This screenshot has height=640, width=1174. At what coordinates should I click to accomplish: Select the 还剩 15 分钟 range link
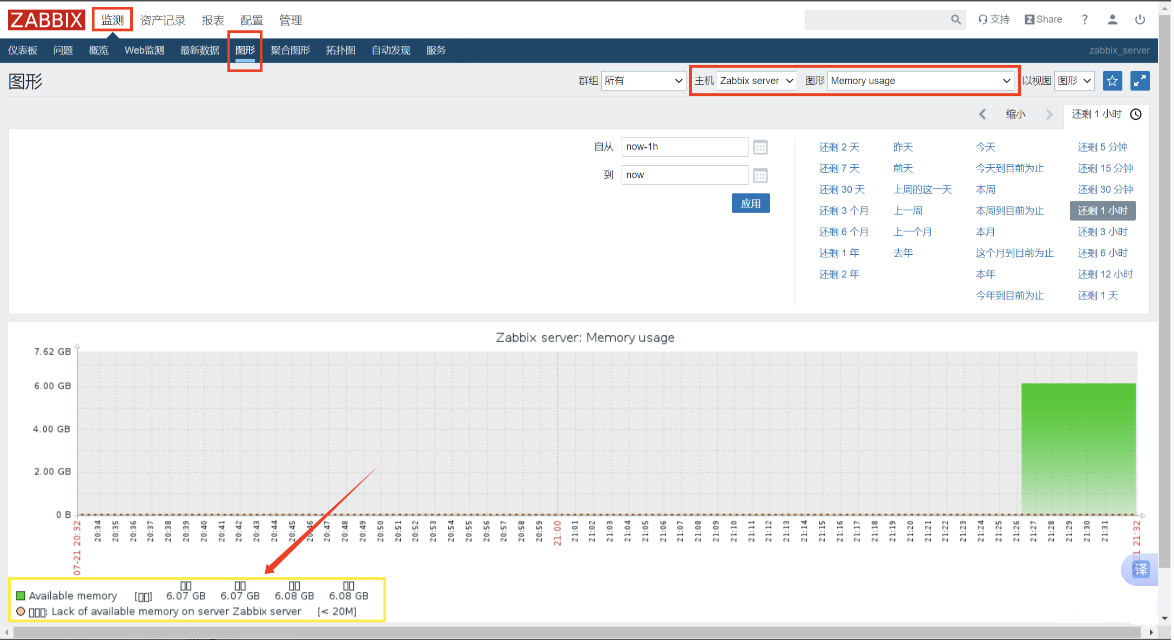tap(1105, 168)
